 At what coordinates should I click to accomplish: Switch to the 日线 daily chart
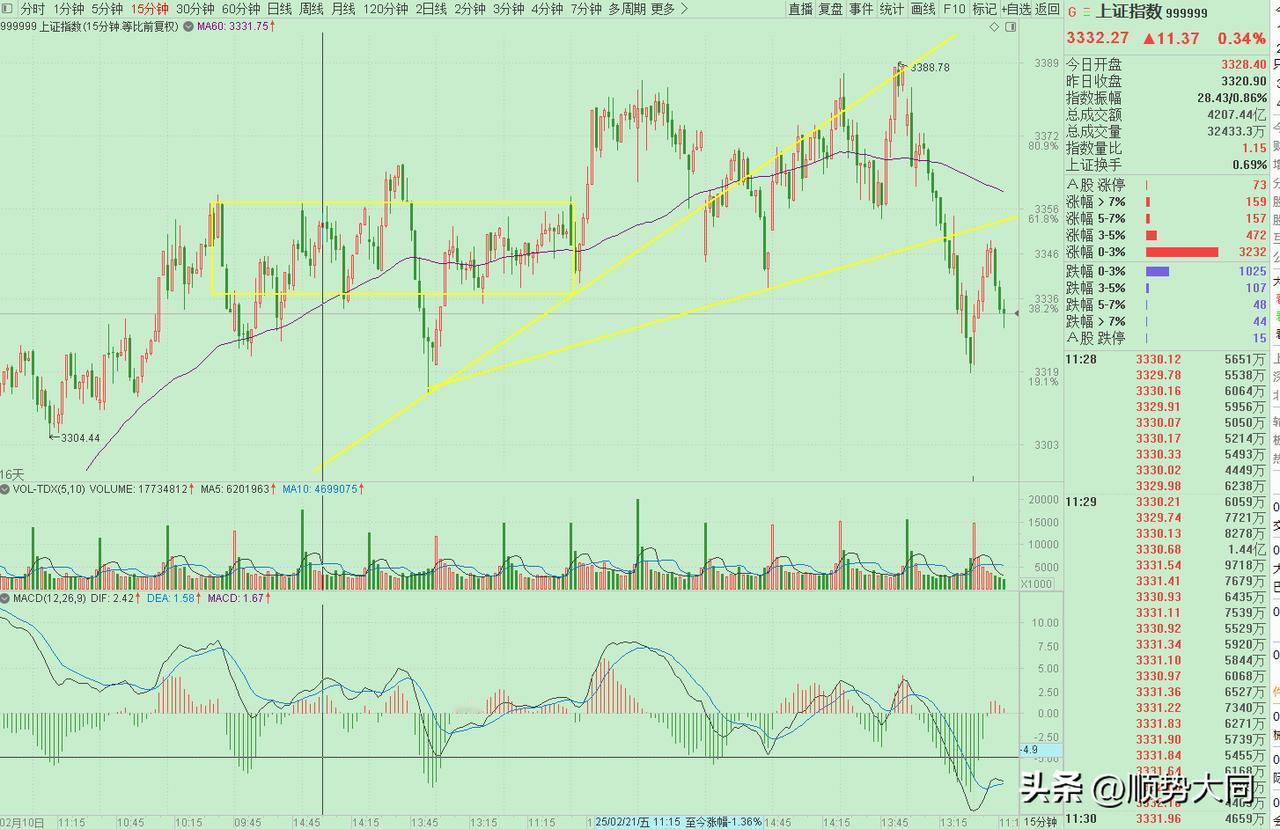click(279, 9)
